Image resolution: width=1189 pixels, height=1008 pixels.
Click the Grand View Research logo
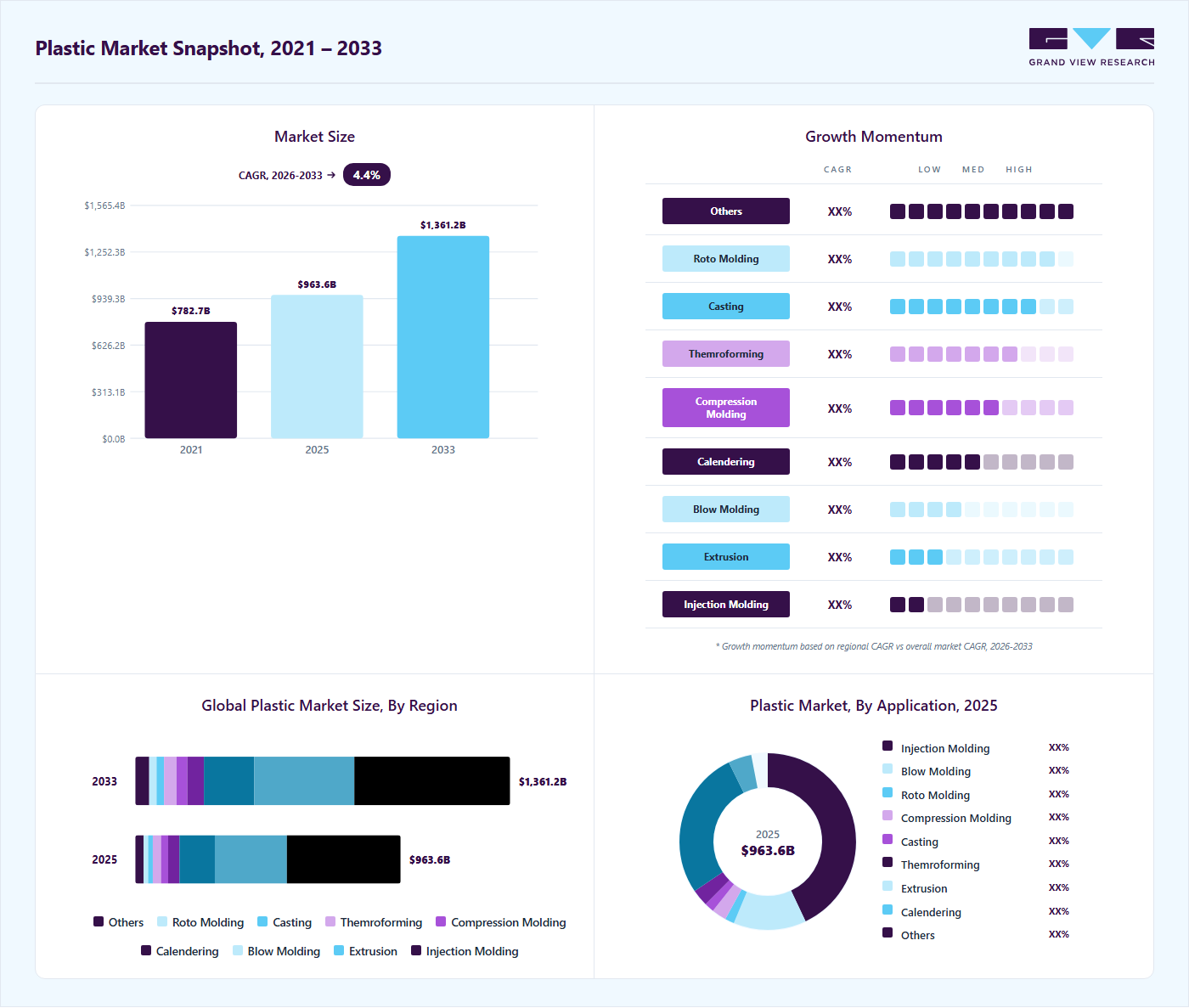1091,48
